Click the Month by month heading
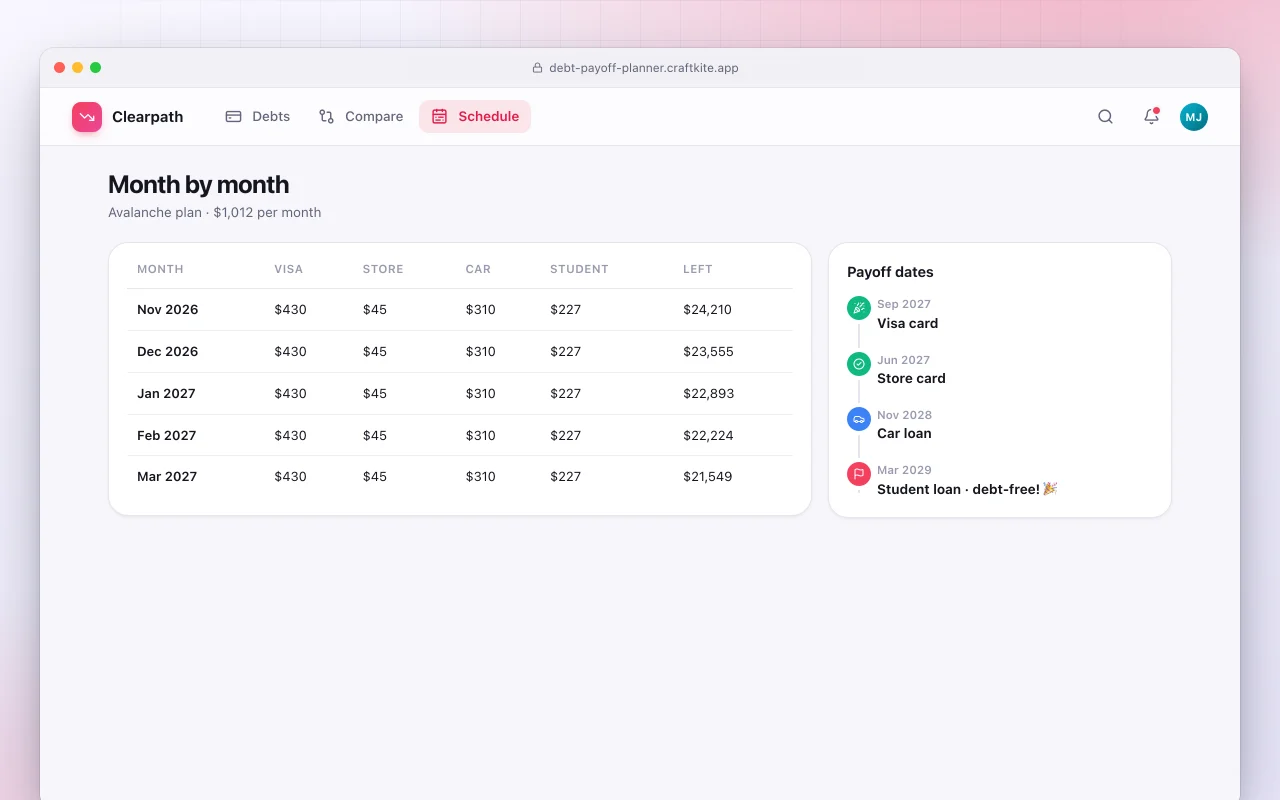Screen dimensions: 1280x800 coord(199,185)
